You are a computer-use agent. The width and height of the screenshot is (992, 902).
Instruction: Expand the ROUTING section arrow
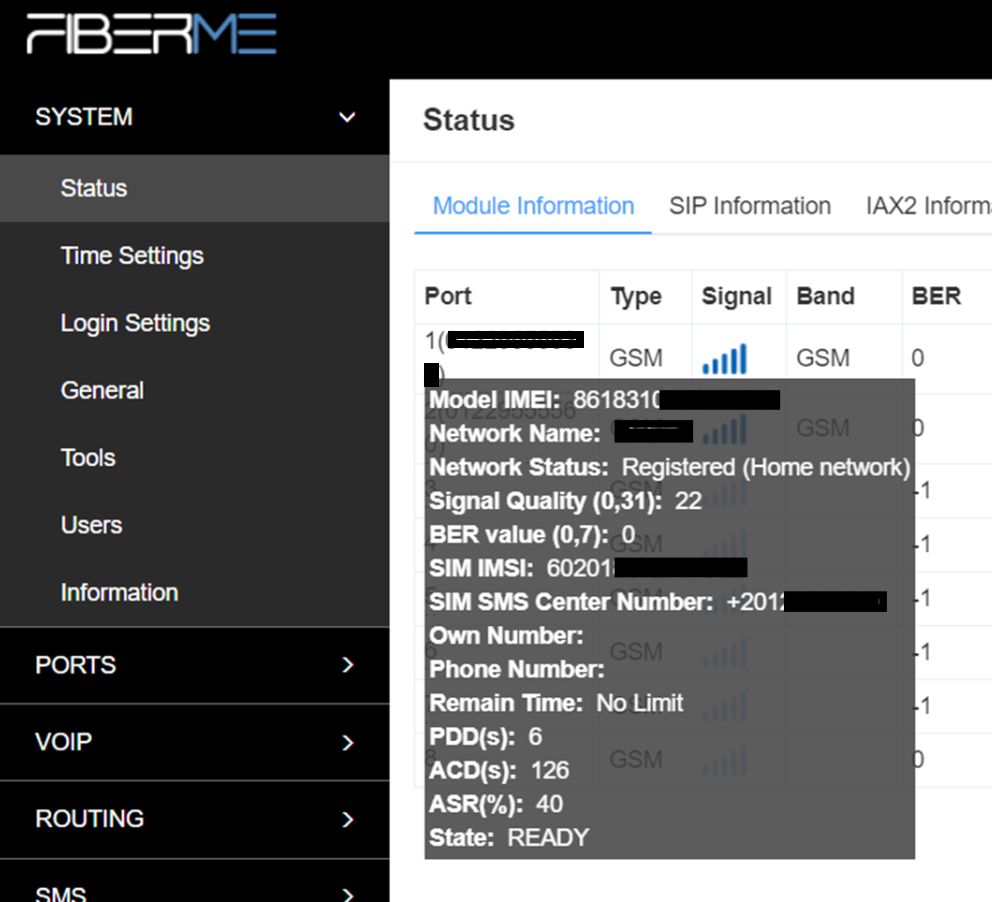pyautogui.click(x=347, y=820)
